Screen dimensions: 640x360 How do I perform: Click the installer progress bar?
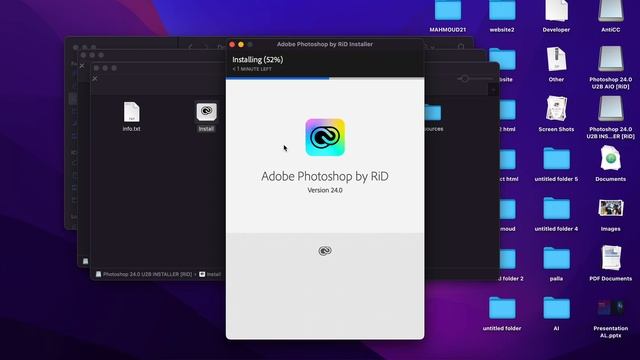click(325, 78)
